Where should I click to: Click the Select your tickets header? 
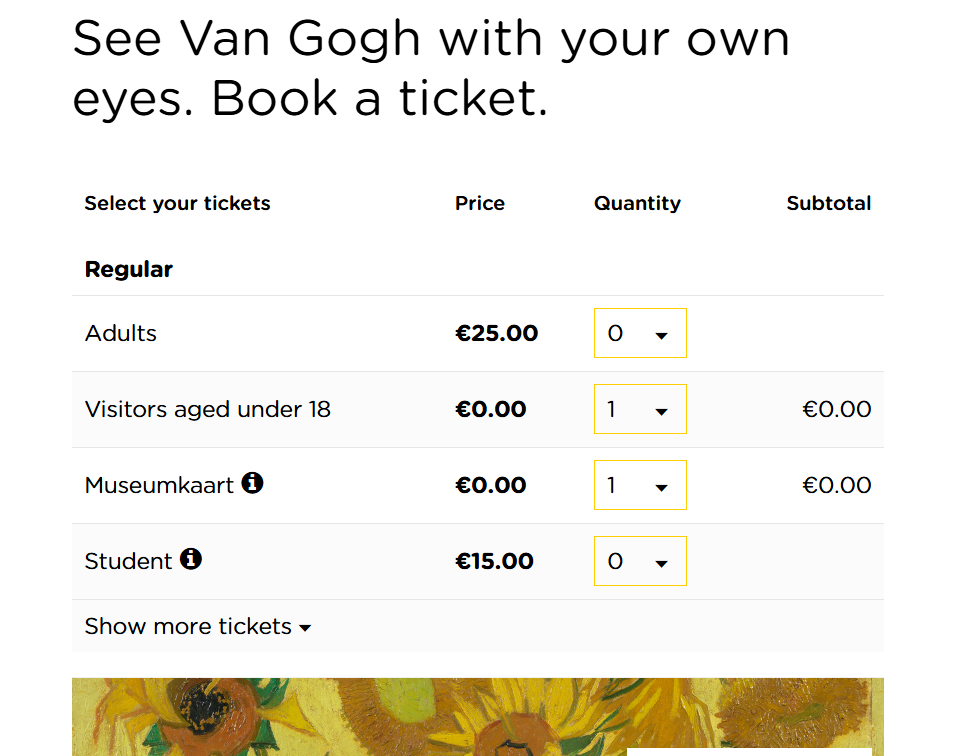177,203
